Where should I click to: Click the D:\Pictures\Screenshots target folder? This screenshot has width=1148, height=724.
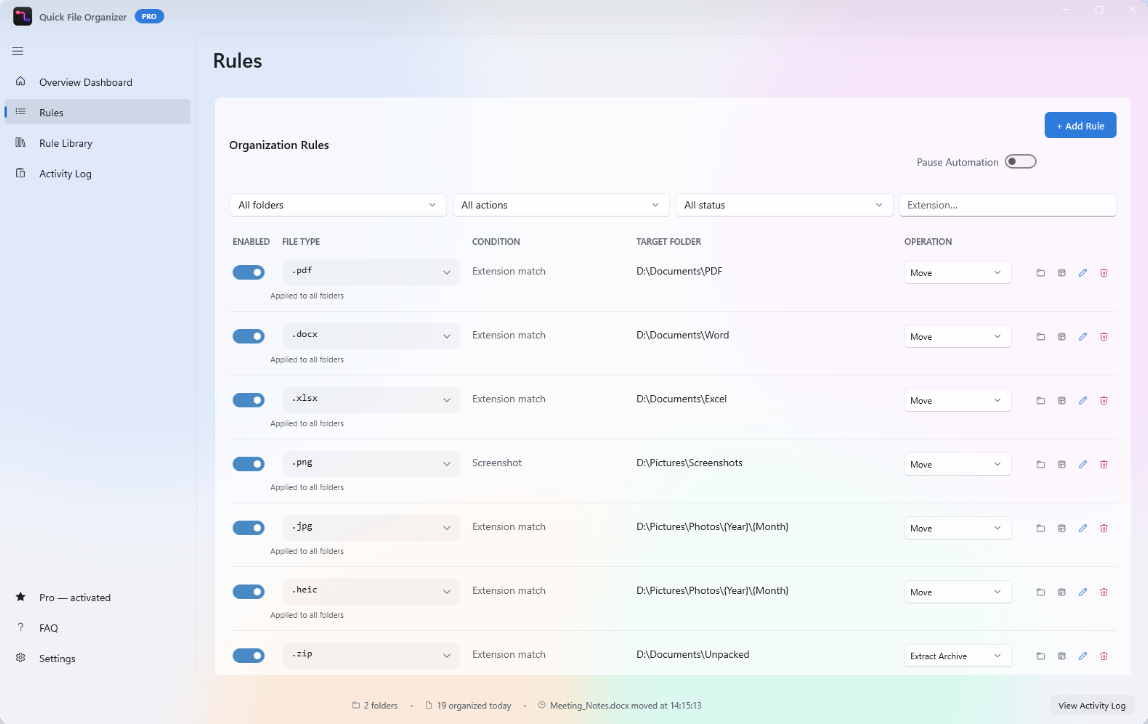(x=689, y=463)
